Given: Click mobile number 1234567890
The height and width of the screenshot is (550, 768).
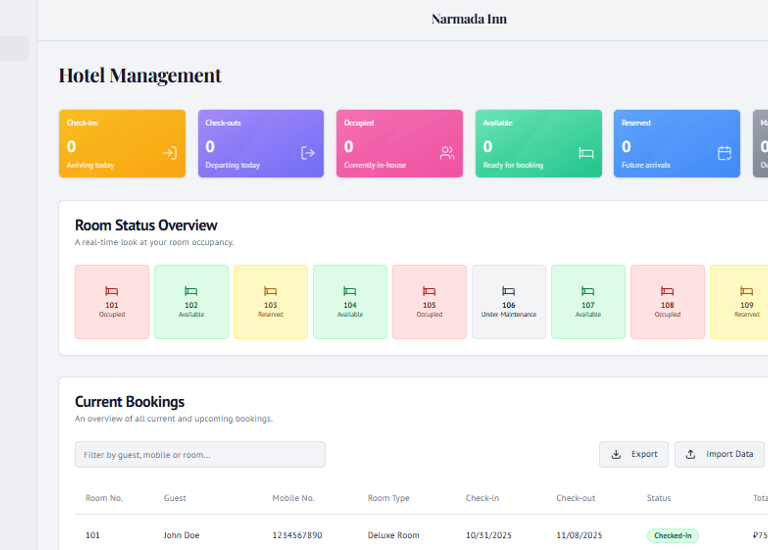Looking at the screenshot, I should point(297,535).
